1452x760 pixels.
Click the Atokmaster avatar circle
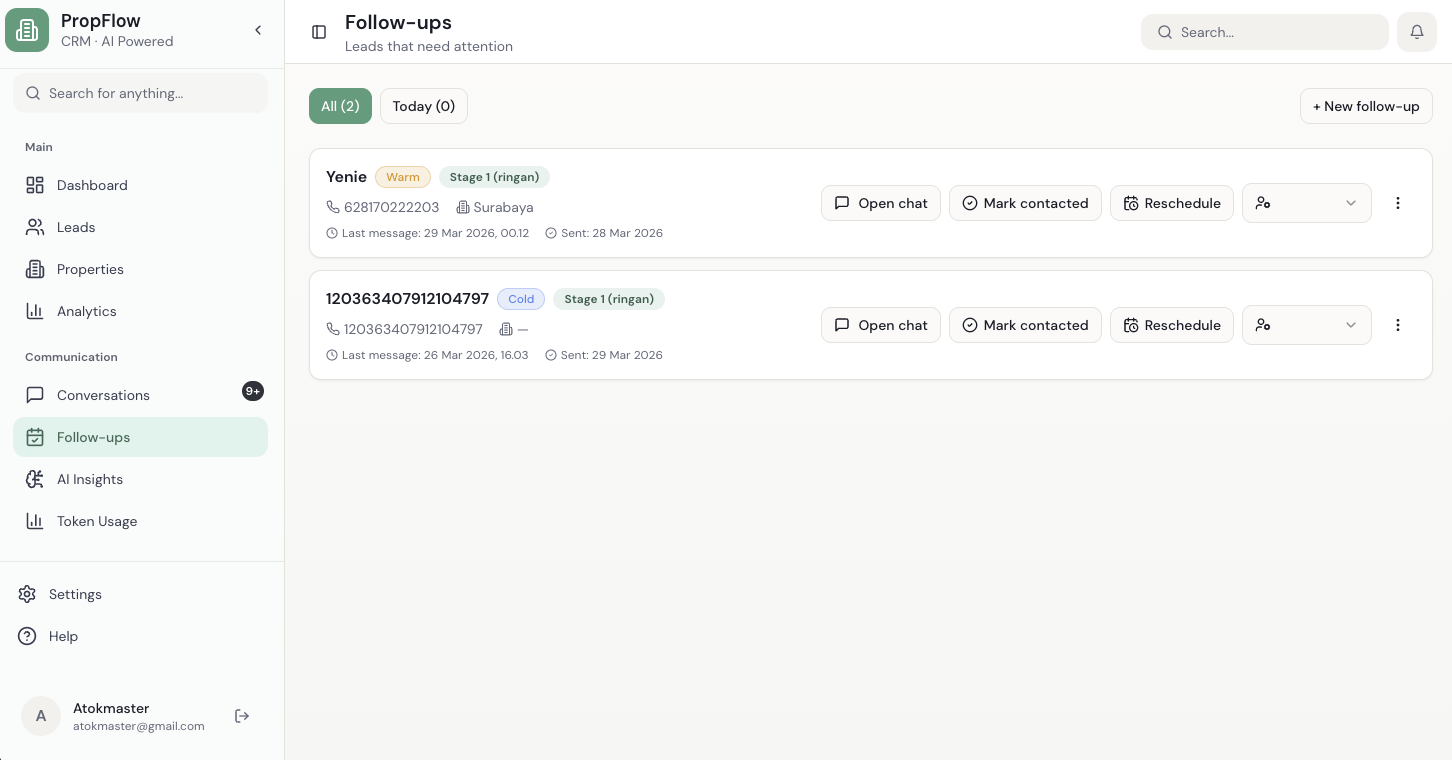[x=41, y=716]
